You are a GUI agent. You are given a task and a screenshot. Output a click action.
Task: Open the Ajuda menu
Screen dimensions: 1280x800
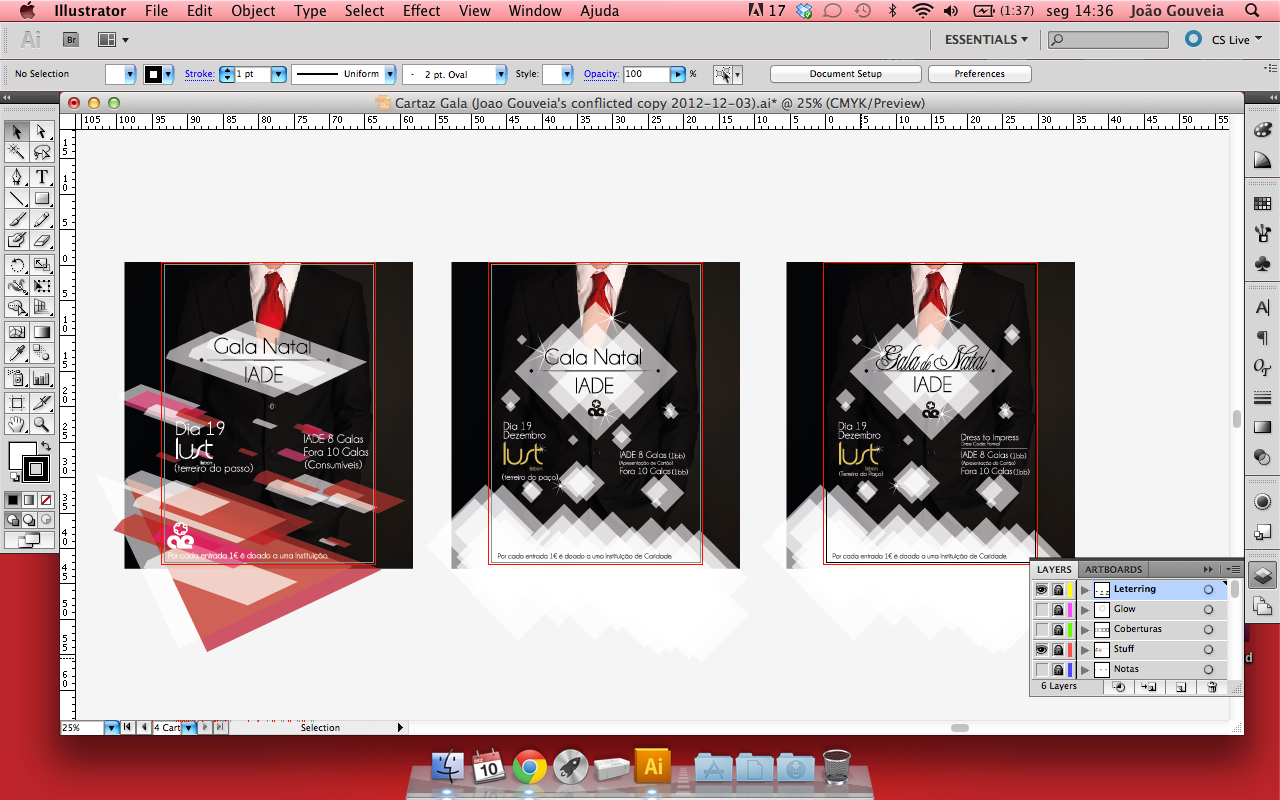pyautogui.click(x=599, y=11)
